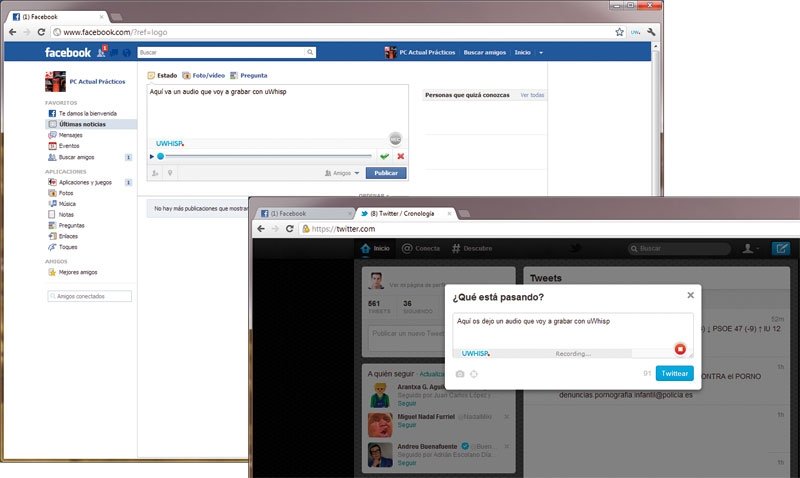
Task: Open PC Actual Prácticos profile link in header
Action: pyautogui.click(x=420, y=53)
